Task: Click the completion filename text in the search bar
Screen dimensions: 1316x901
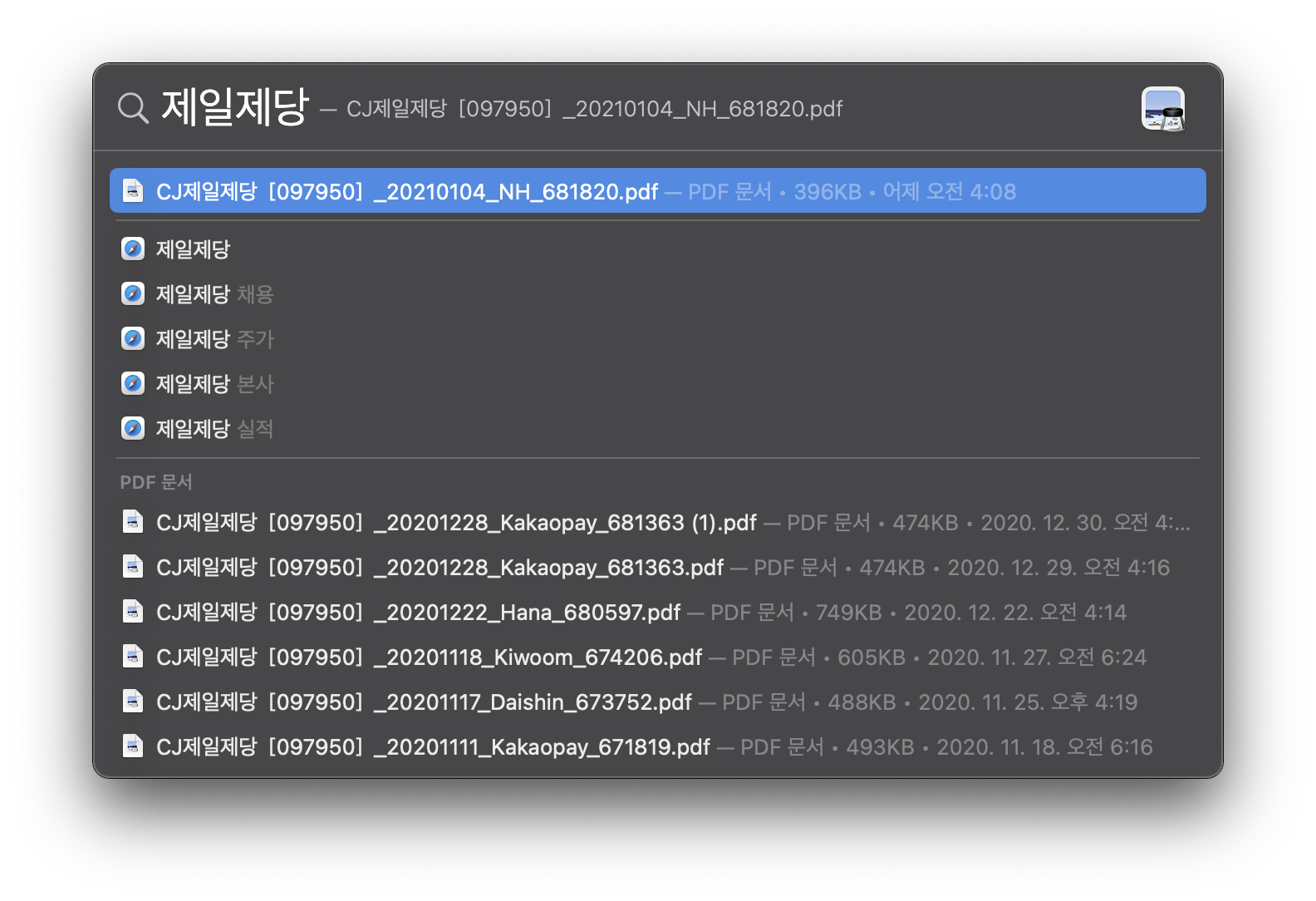Action: tap(595, 109)
